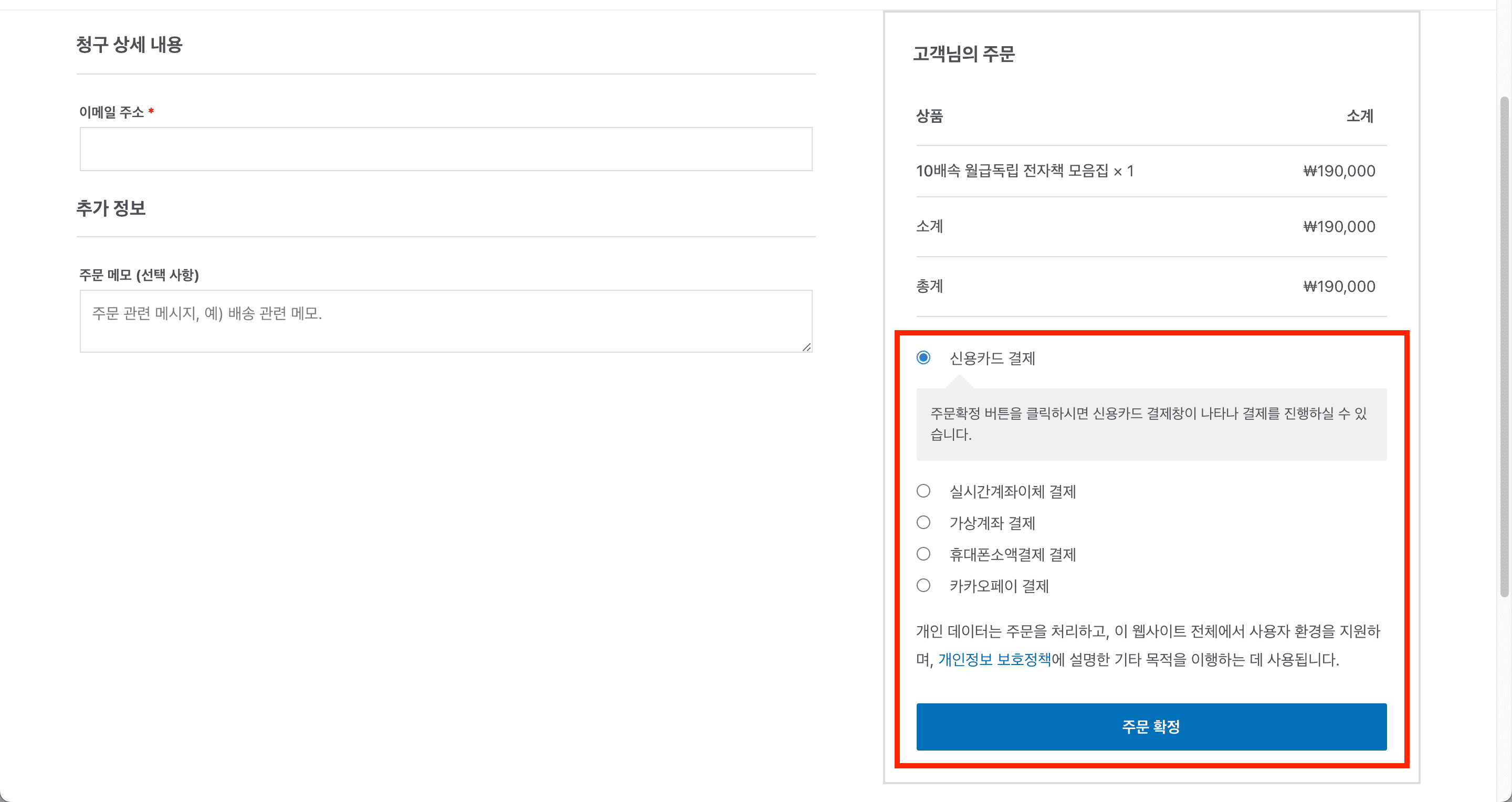This screenshot has height=802, width=1512.
Task: Click the page's vertical scrollbar
Action: (1504, 346)
